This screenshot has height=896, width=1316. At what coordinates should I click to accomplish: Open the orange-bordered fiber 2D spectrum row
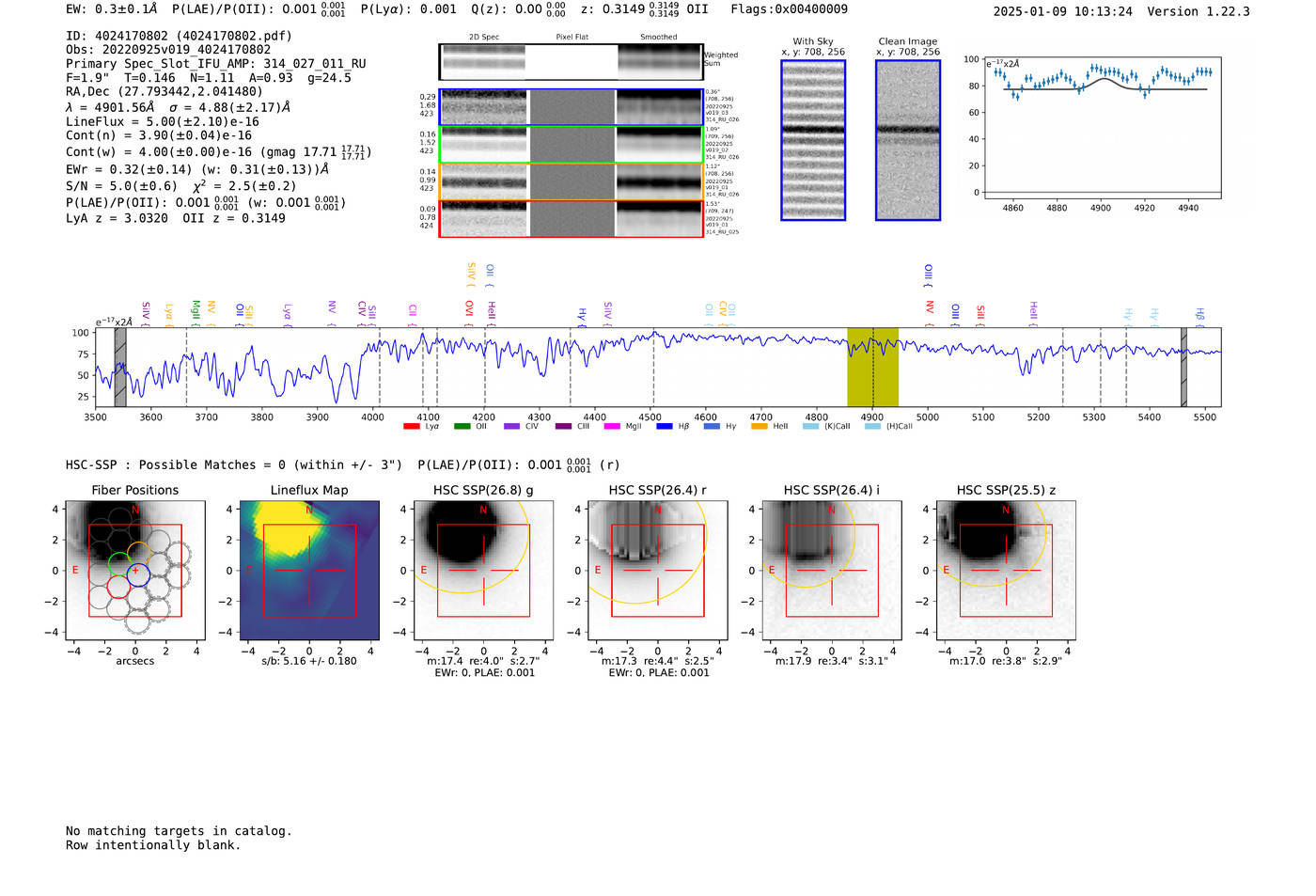pos(571,181)
